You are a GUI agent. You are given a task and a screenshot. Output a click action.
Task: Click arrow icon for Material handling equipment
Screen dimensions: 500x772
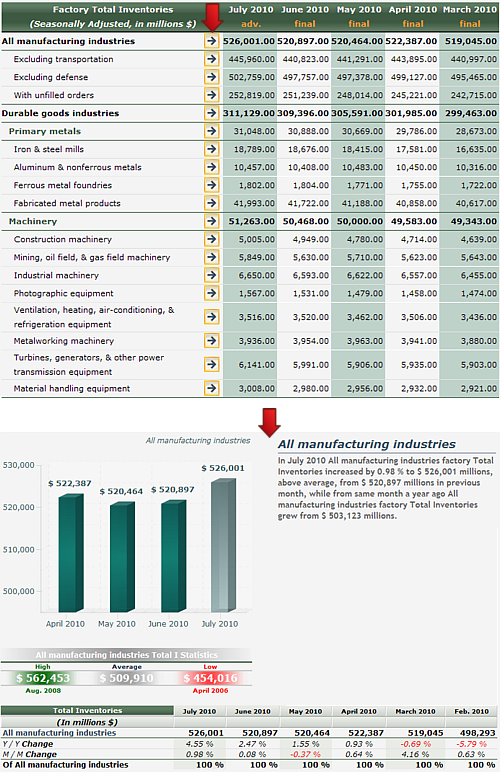pyautogui.click(x=212, y=388)
